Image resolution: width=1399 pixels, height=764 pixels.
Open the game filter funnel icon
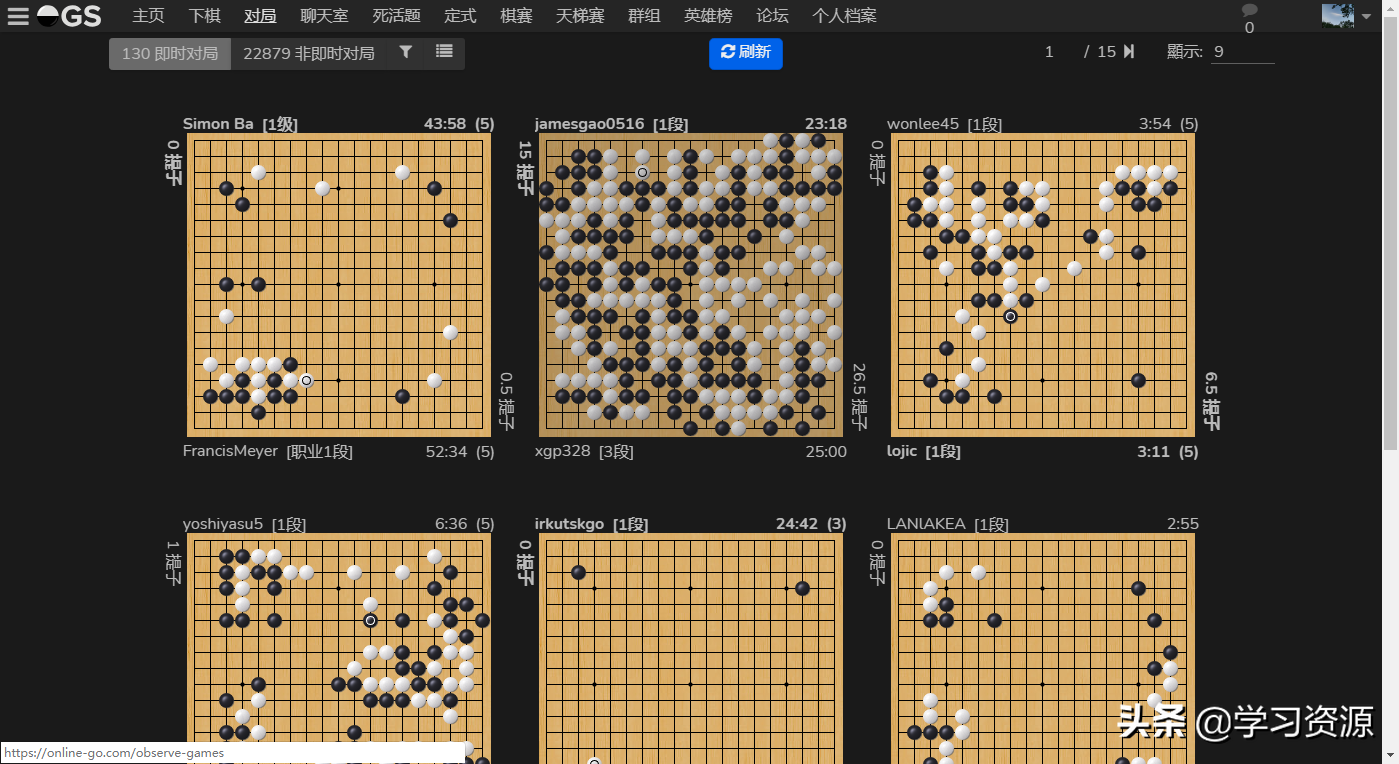(x=406, y=53)
